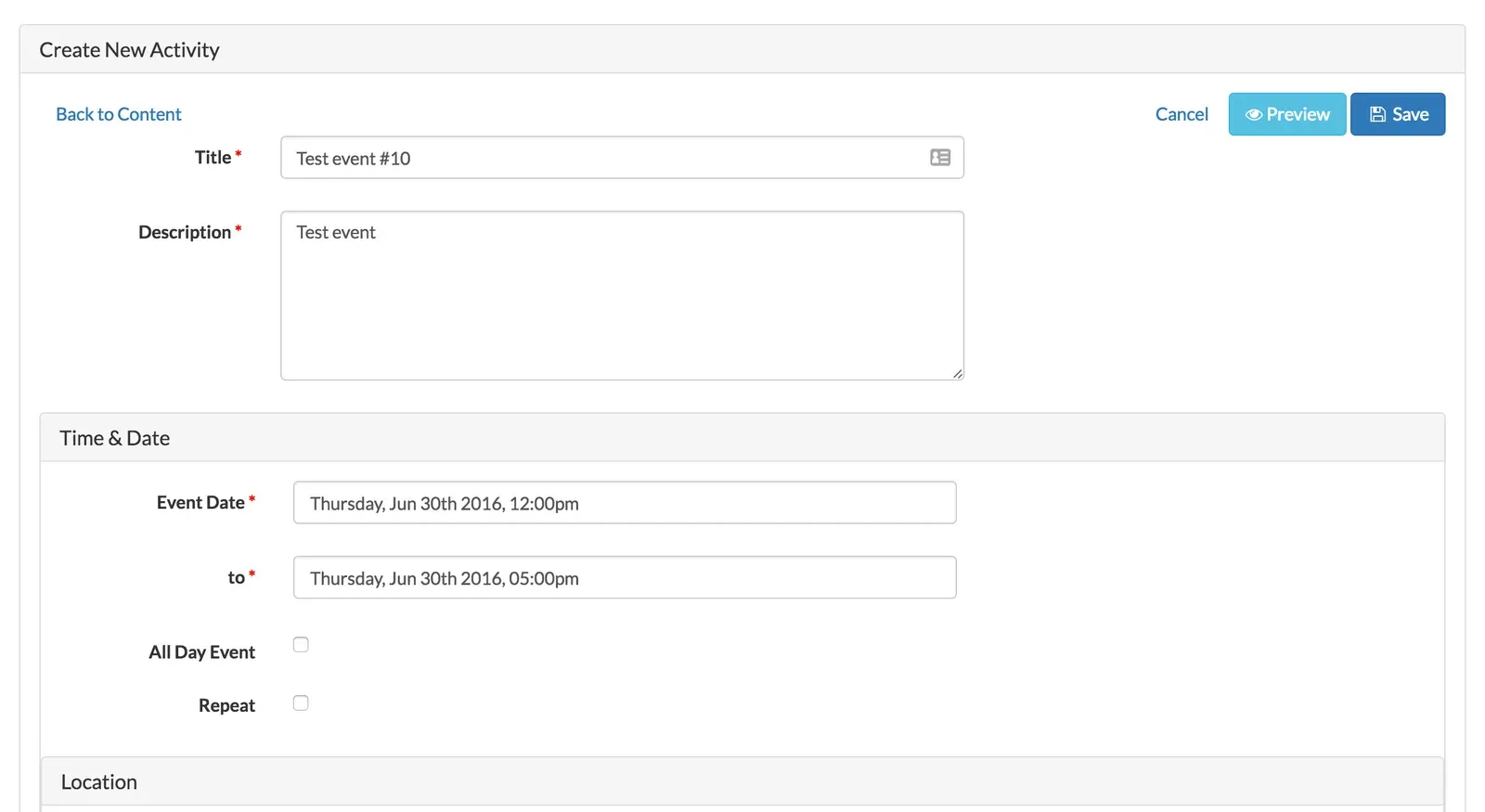The height and width of the screenshot is (812, 1485).
Task: Tick the Repeat checkbox
Action: pyautogui.click(x=301, y=702)
